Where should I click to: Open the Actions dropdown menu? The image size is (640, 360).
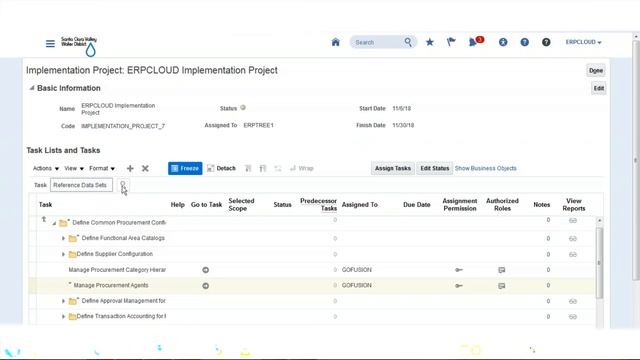point(46,168)
